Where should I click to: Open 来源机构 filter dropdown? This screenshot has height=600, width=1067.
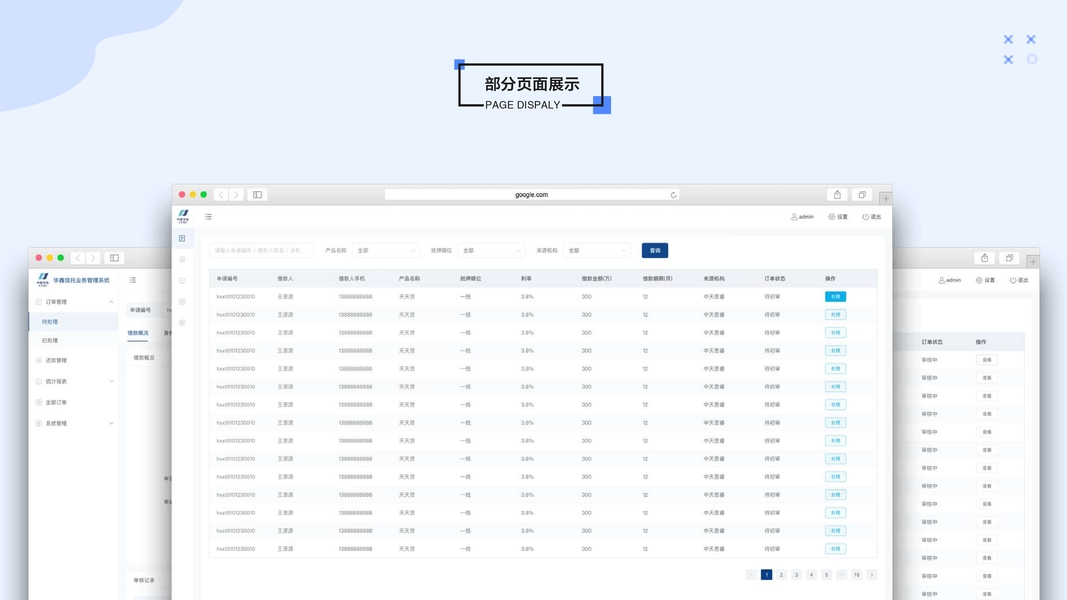(x=597, y=250)
